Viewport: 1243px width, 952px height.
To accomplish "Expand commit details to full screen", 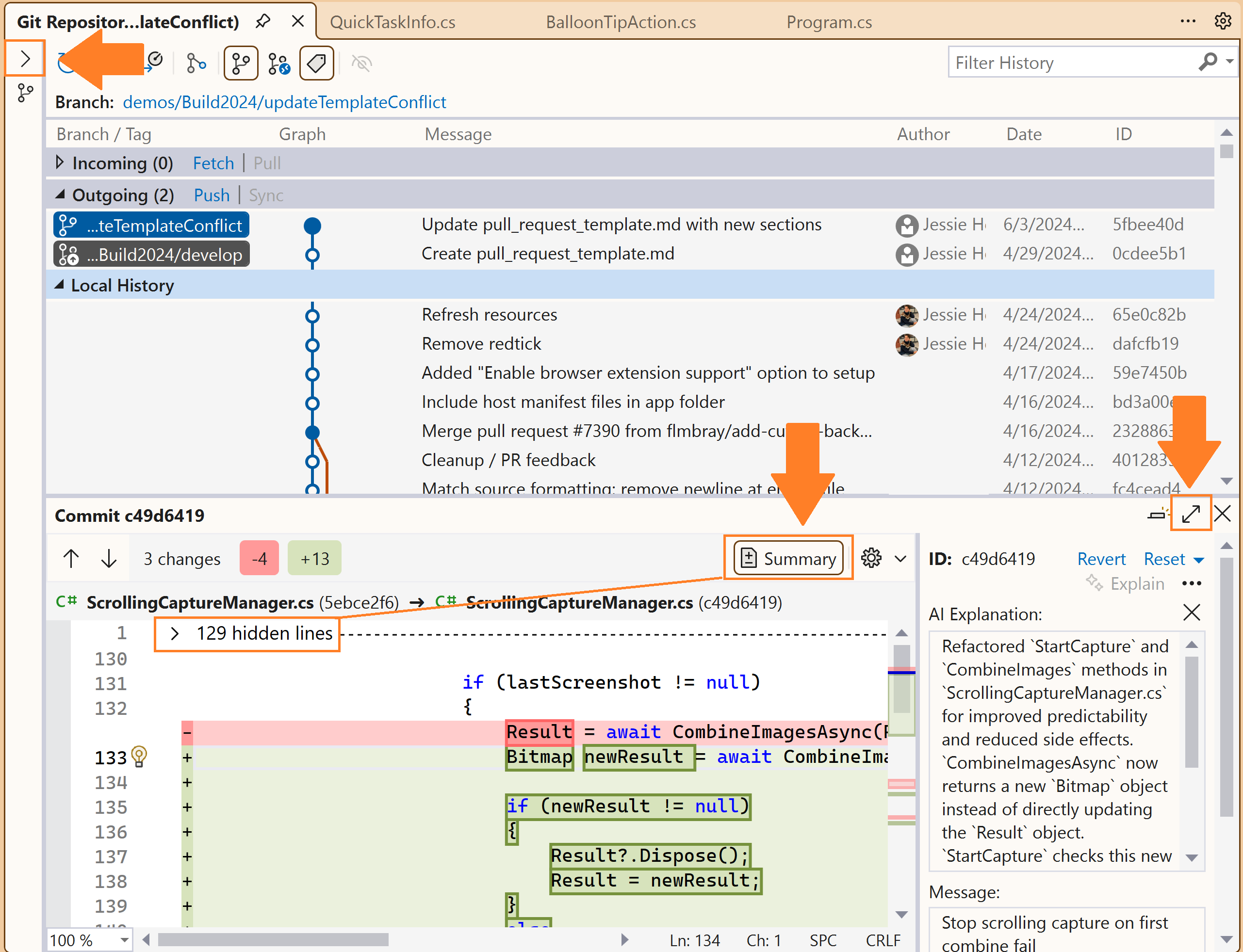I will pyautogui.click(x=1191, y=514).
